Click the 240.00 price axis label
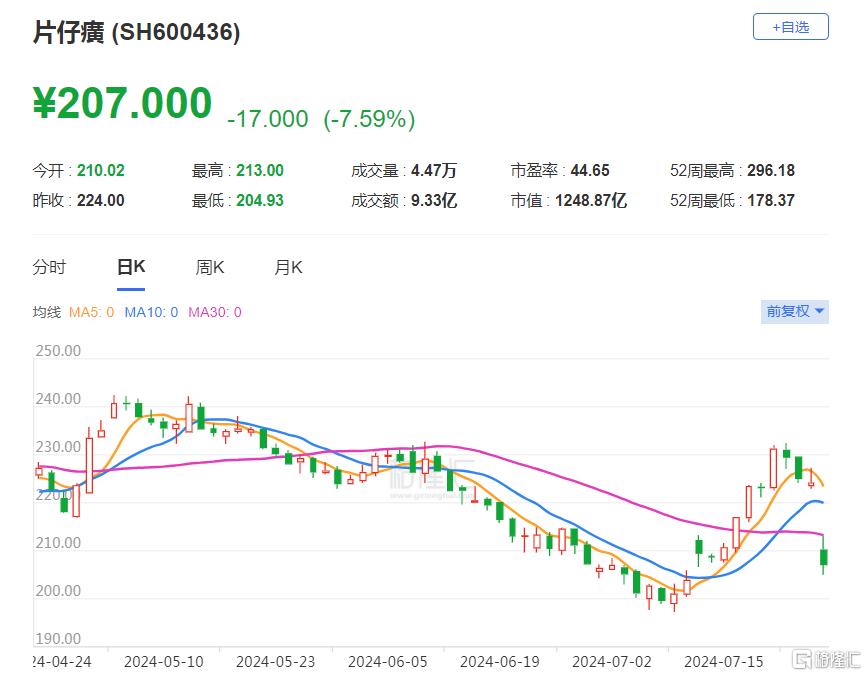 pos(58,399)
